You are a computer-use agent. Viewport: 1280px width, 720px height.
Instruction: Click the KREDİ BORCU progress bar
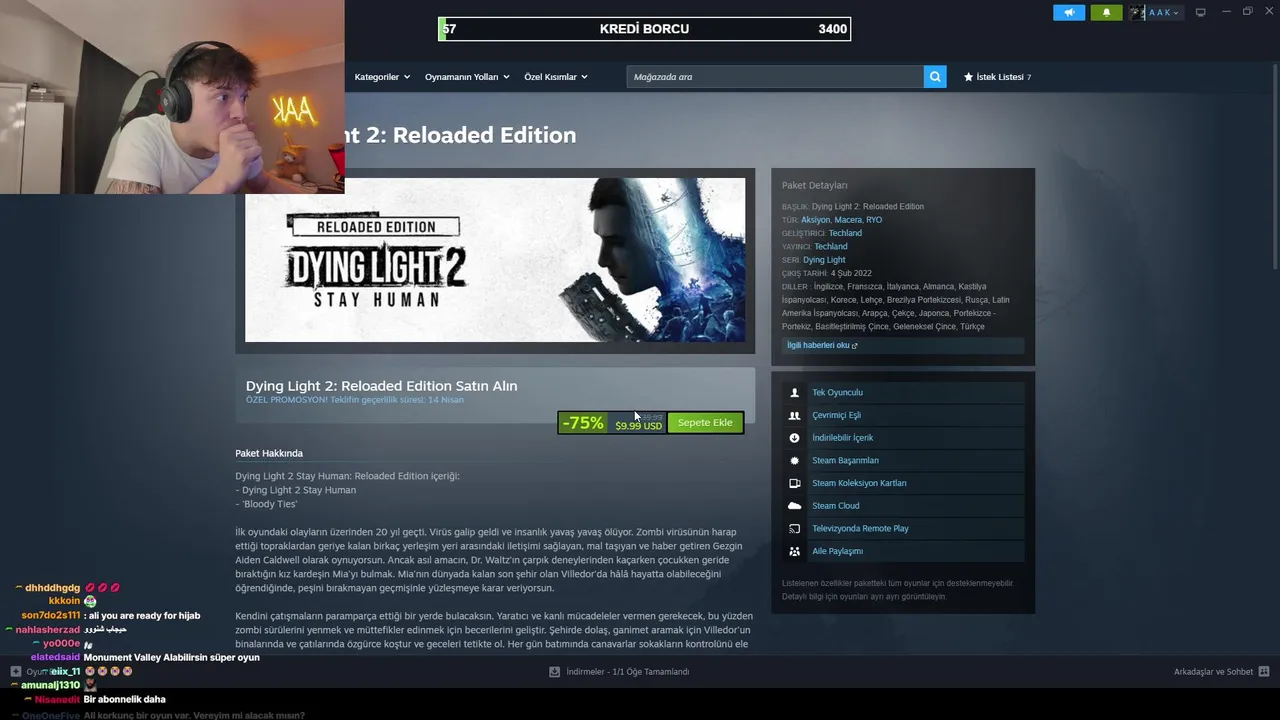645,29
